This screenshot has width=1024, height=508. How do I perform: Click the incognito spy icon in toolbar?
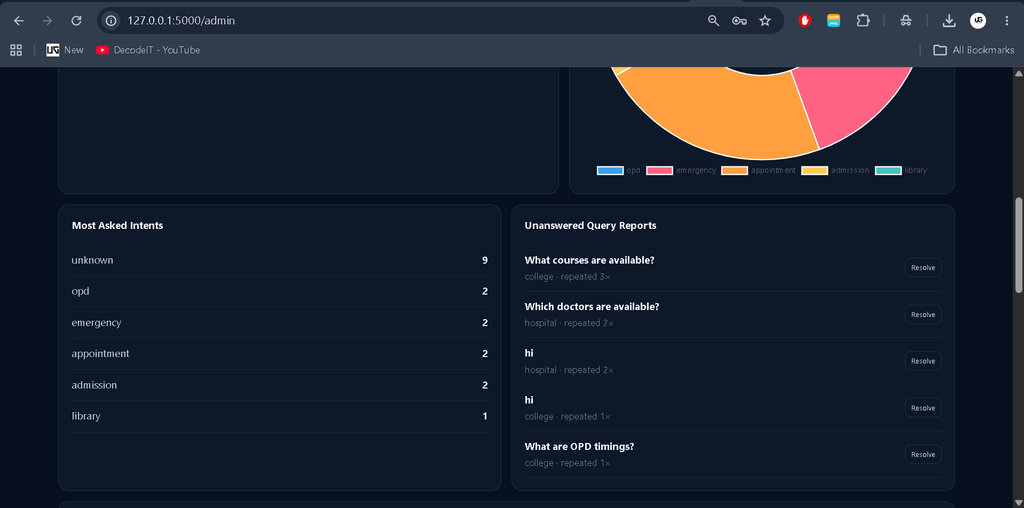pos(905,21)
